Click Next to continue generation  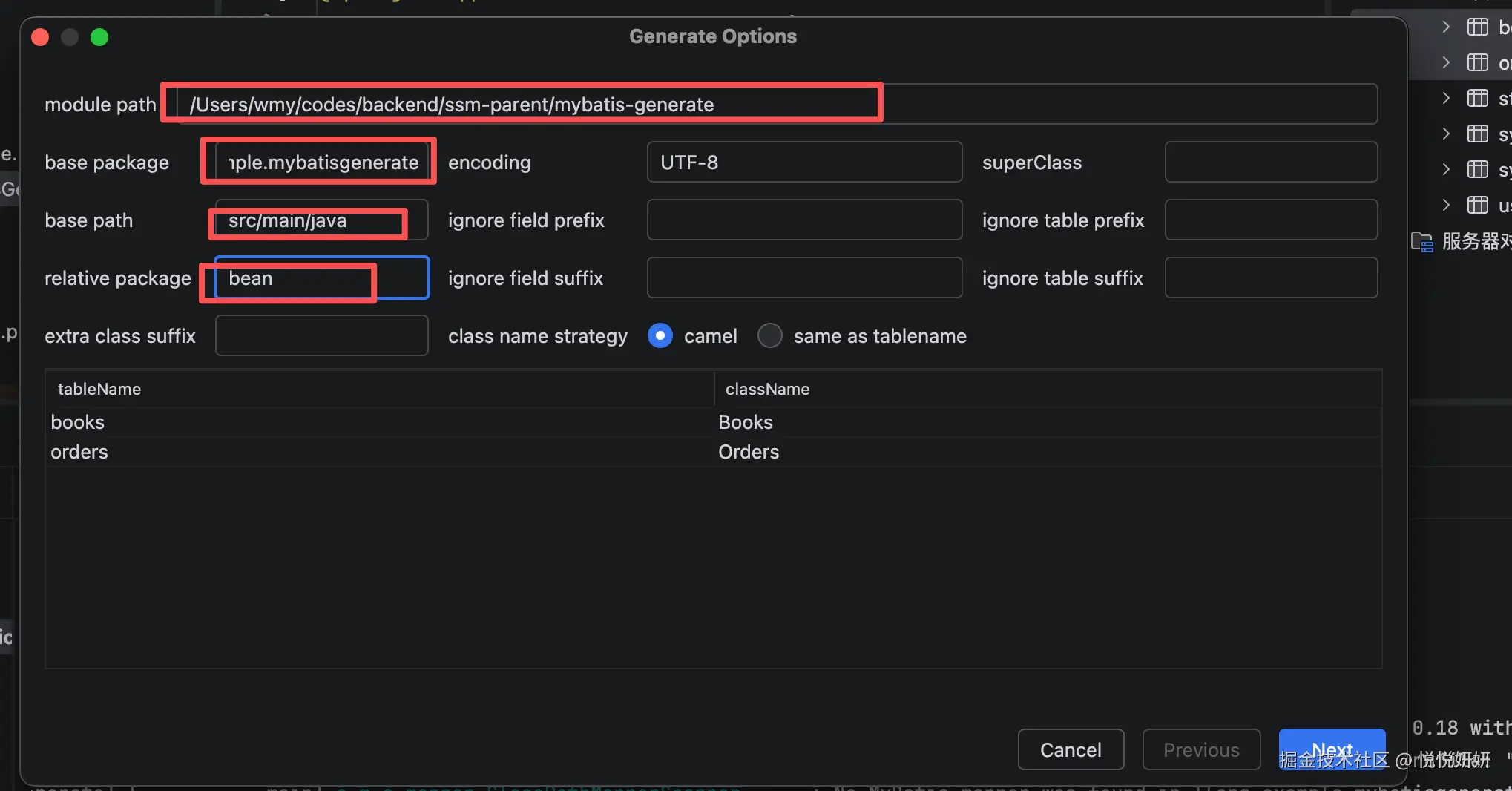1332,749
